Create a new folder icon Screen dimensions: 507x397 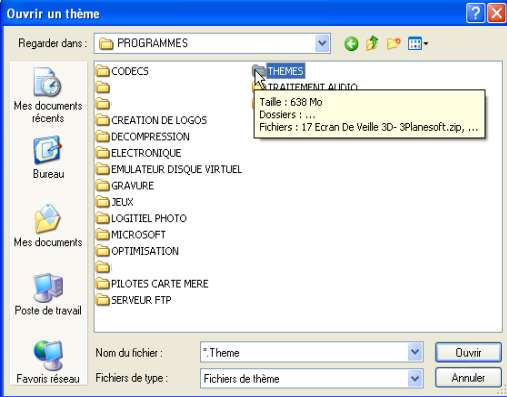point(393,44)
